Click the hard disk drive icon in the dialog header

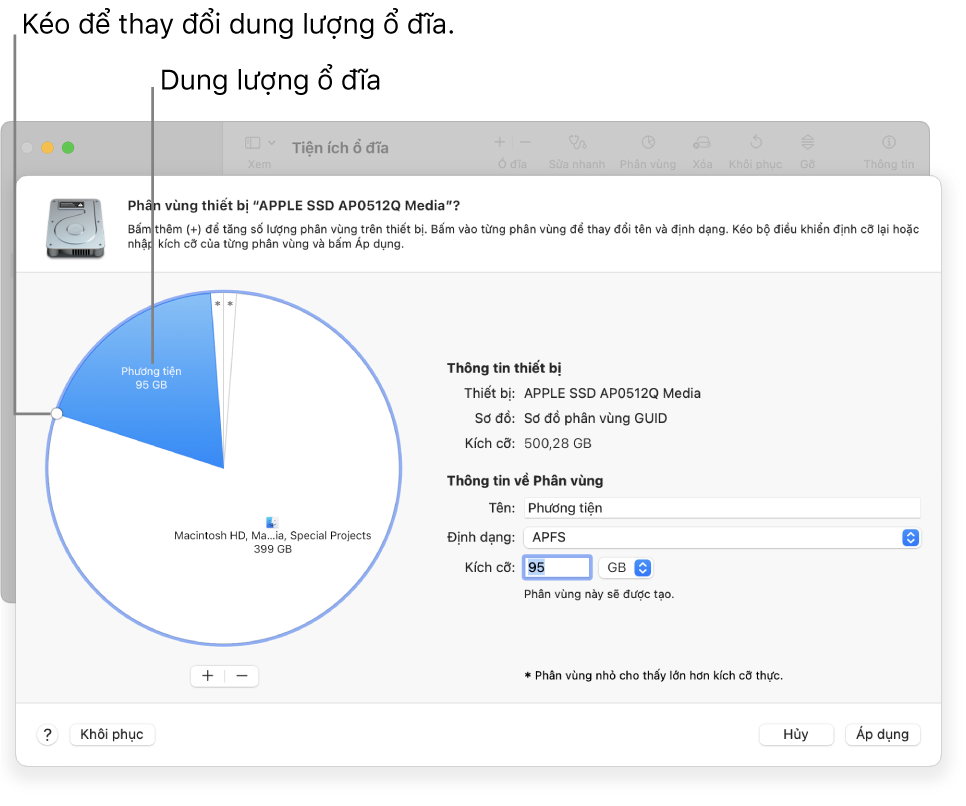click(75, 228)
